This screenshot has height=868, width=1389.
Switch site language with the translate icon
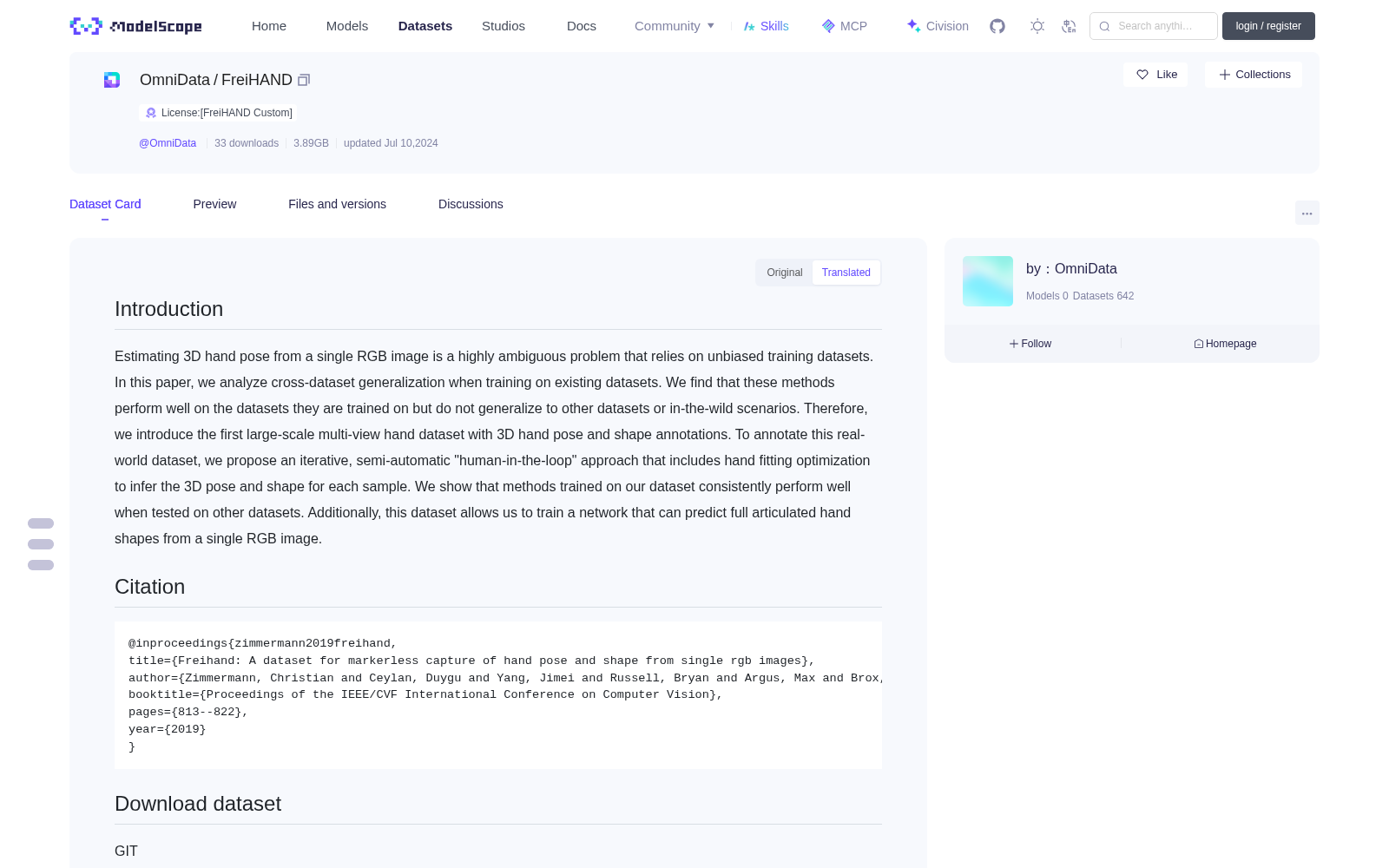point(1069,26)
